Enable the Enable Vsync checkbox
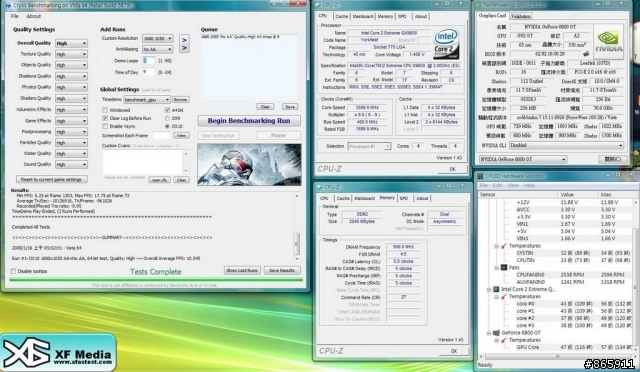The width and height of the screenshot is (640, 372). coord(105,126)
